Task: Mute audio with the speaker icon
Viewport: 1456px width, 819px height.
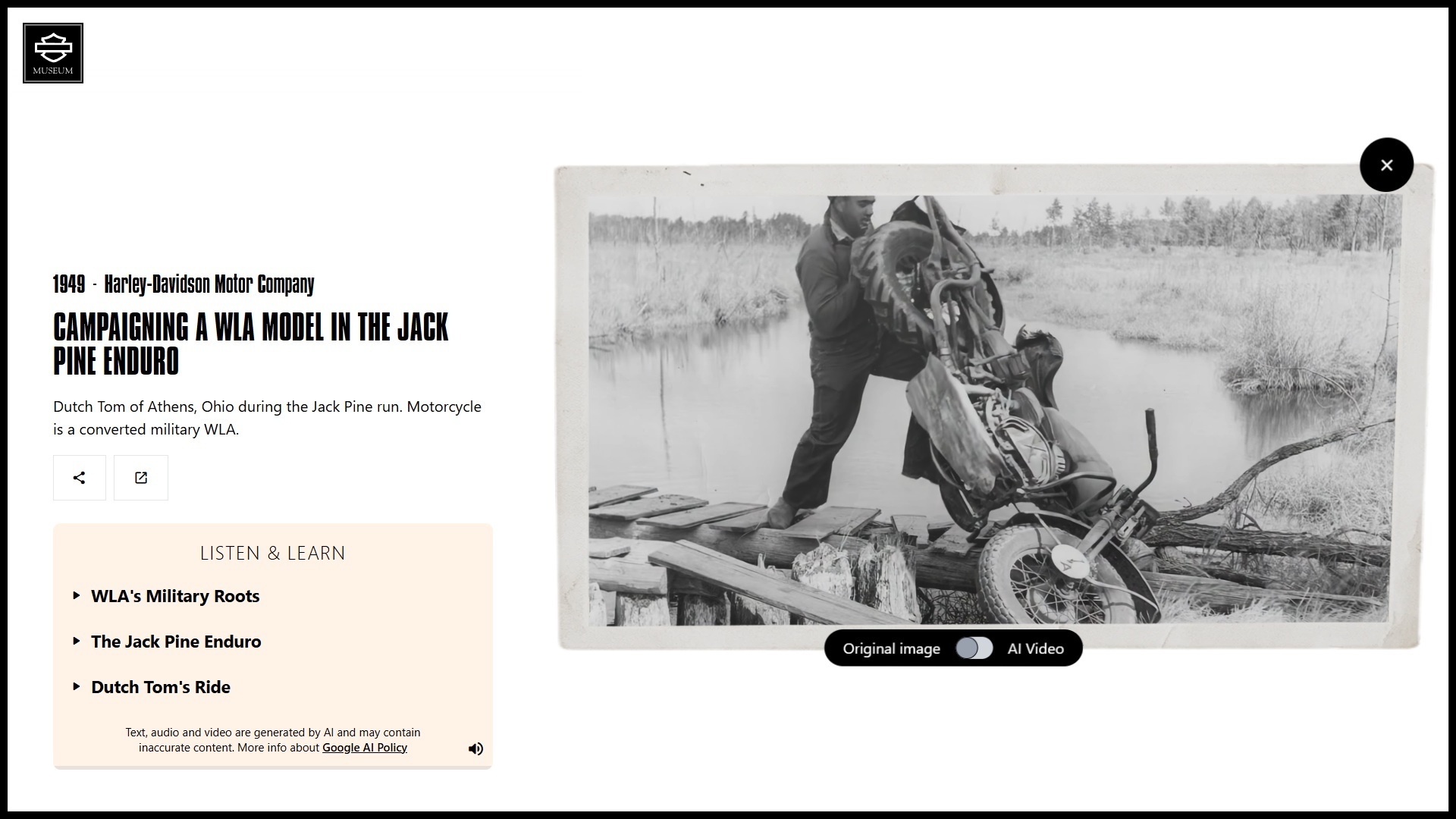Action: click(475, 749)
